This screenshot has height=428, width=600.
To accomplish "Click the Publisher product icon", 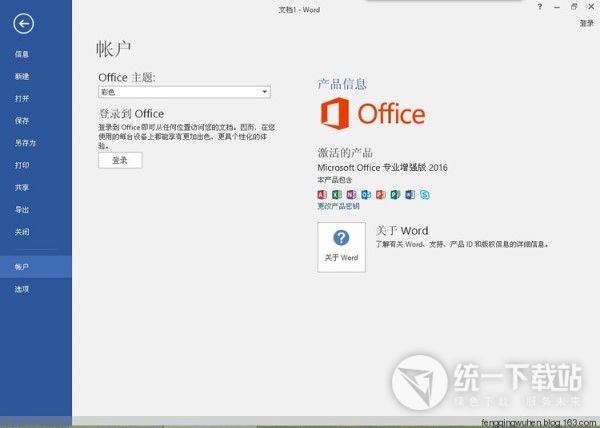I will [395, 195].
